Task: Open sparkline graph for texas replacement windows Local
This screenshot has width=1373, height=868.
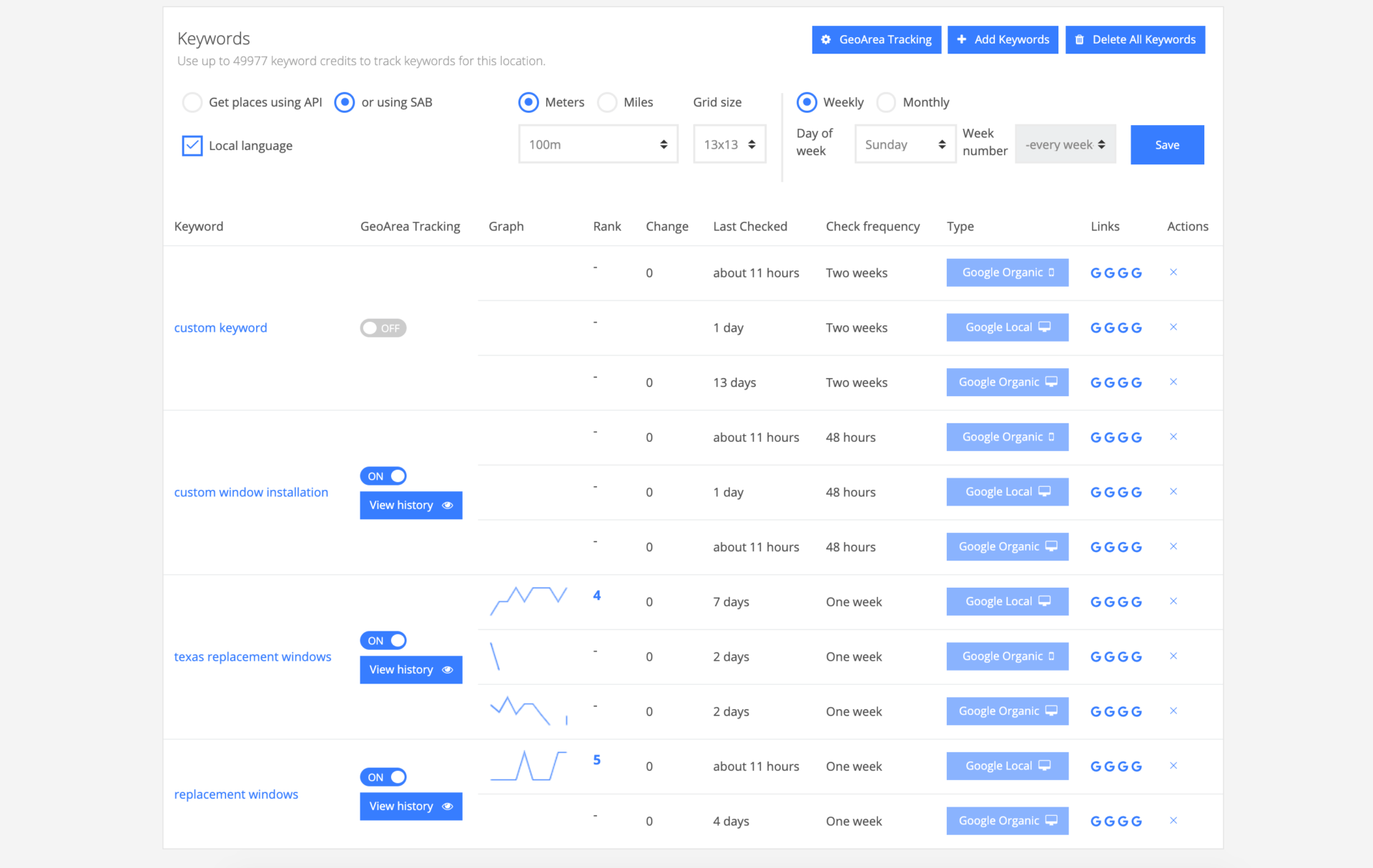Action: [x=528, y=601]
